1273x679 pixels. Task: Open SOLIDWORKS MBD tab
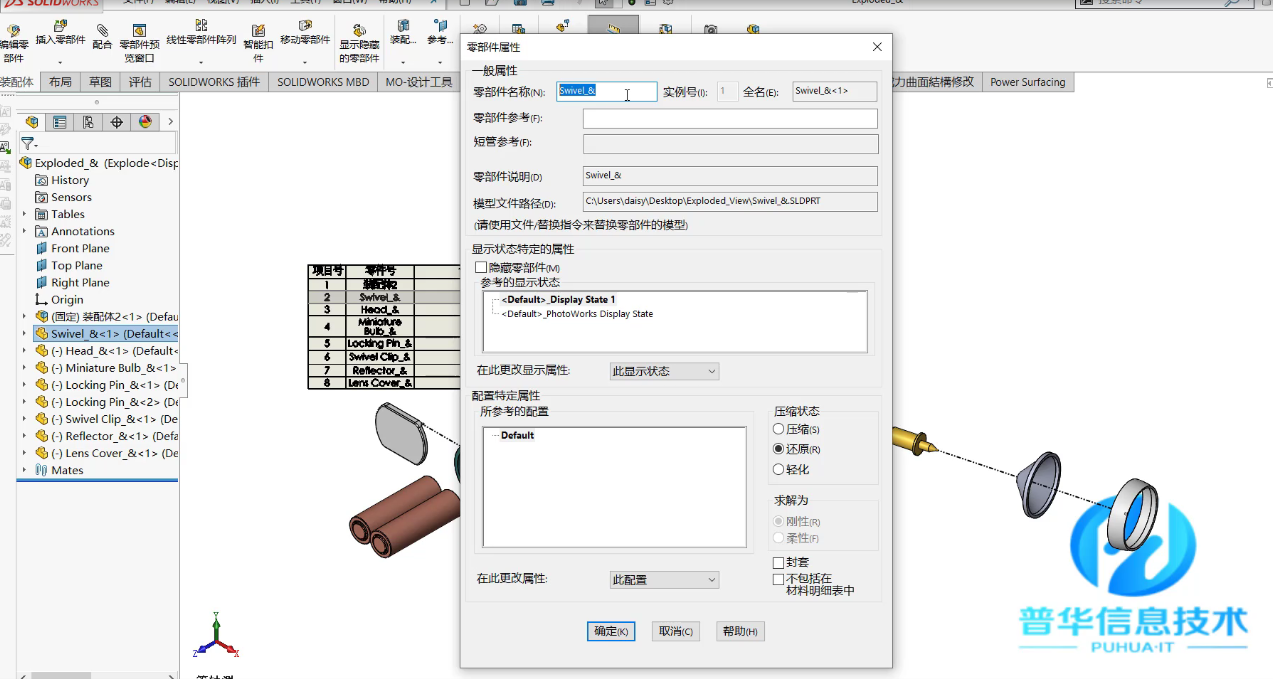click(x=323, y=82)
